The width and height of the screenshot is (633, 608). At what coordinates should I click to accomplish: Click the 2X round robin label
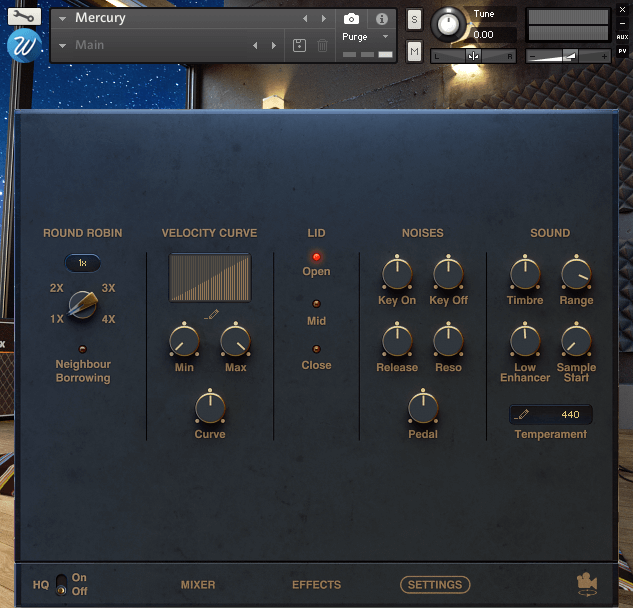[x=57, y=288]
